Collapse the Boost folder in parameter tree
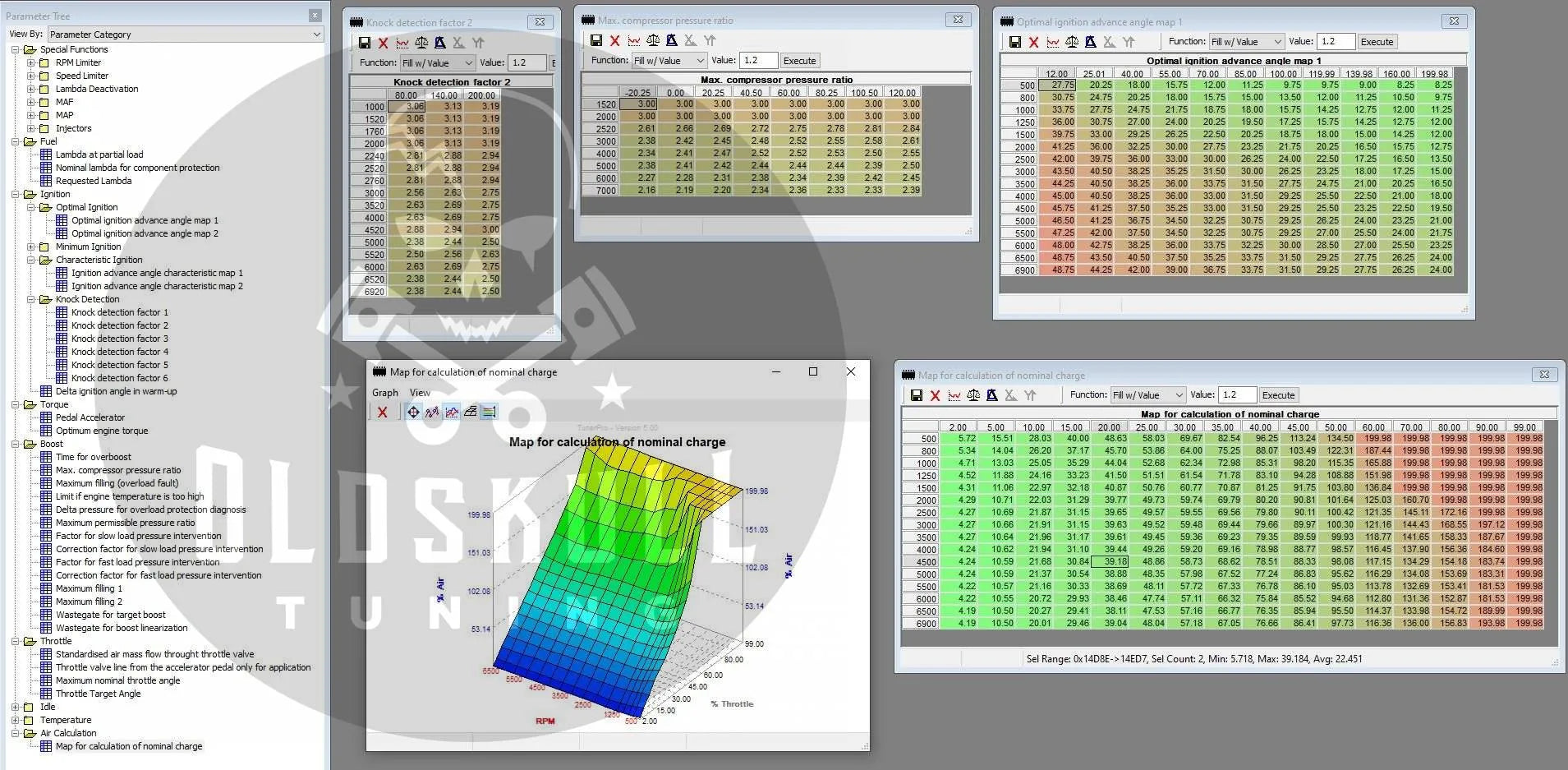Screen dimensions: 1568x770 coord(16,444)
